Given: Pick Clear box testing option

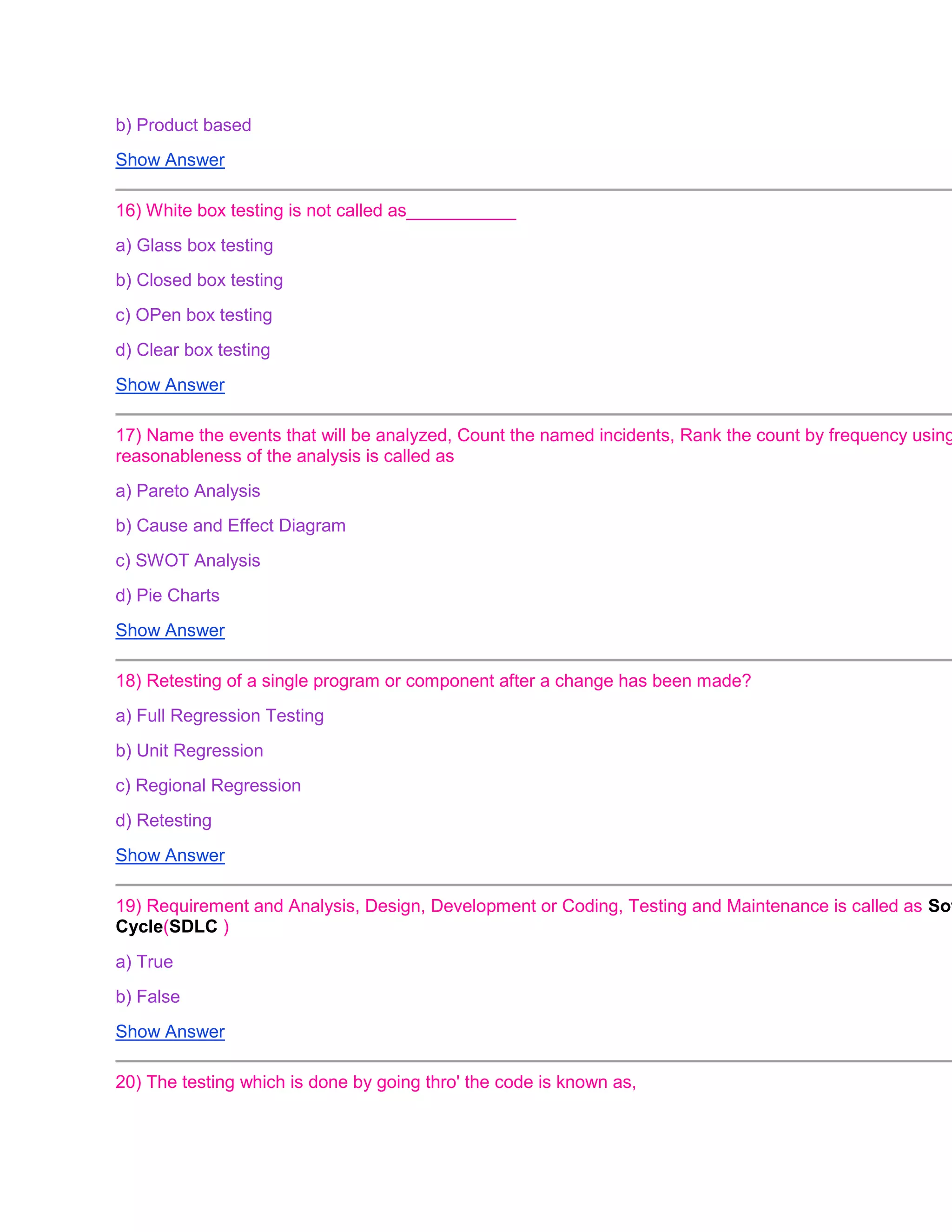Looking at the screenshot, I should (x=192, y=350).
